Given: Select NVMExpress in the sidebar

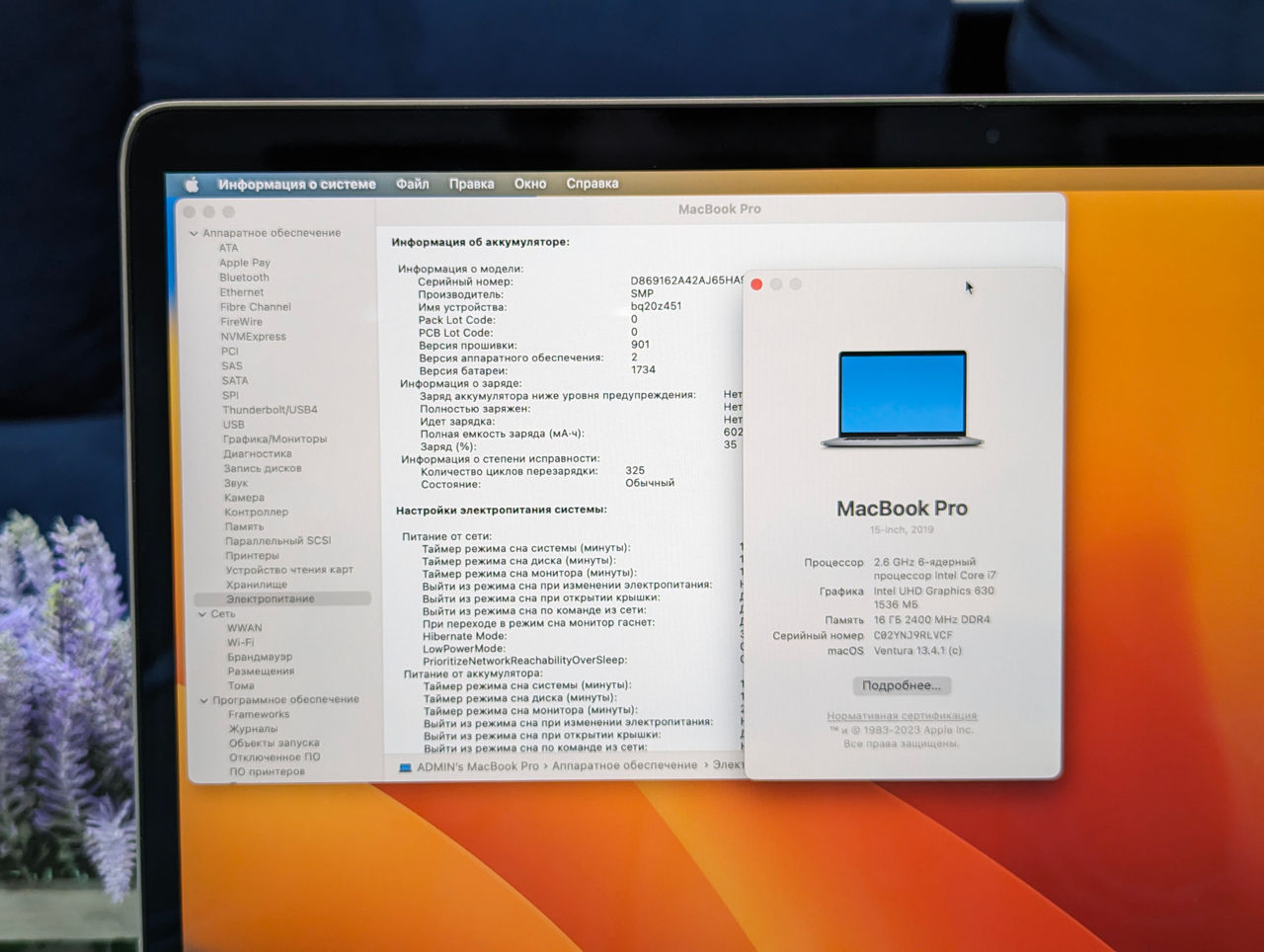Looking at the screenshot, I should (253, 337).
